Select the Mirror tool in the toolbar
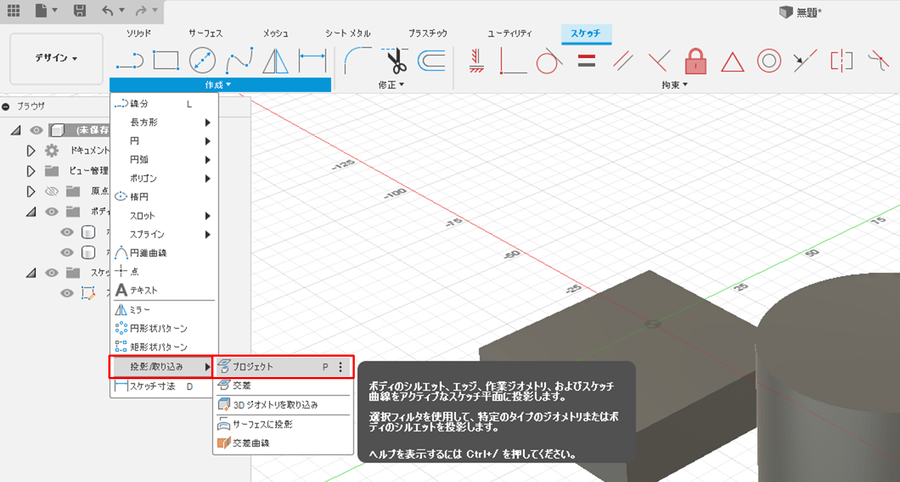The width and height of the screenshot is (900, 482). 276,61
